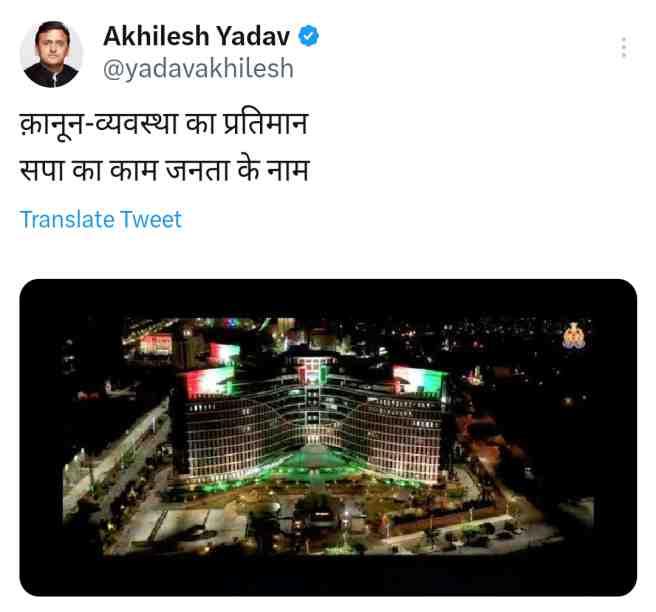Screen dimensions: 656x612
Task: Open the illuminated building media thumbnail
Action: tap(328, 438)
